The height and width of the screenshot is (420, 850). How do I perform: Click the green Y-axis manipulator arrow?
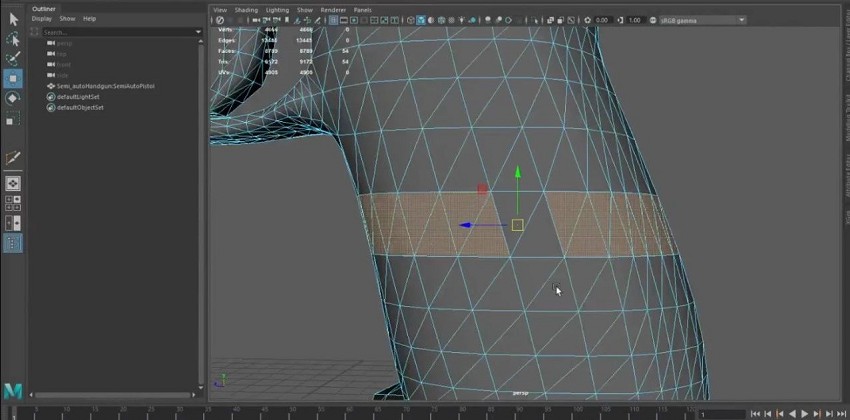point(517,174)
